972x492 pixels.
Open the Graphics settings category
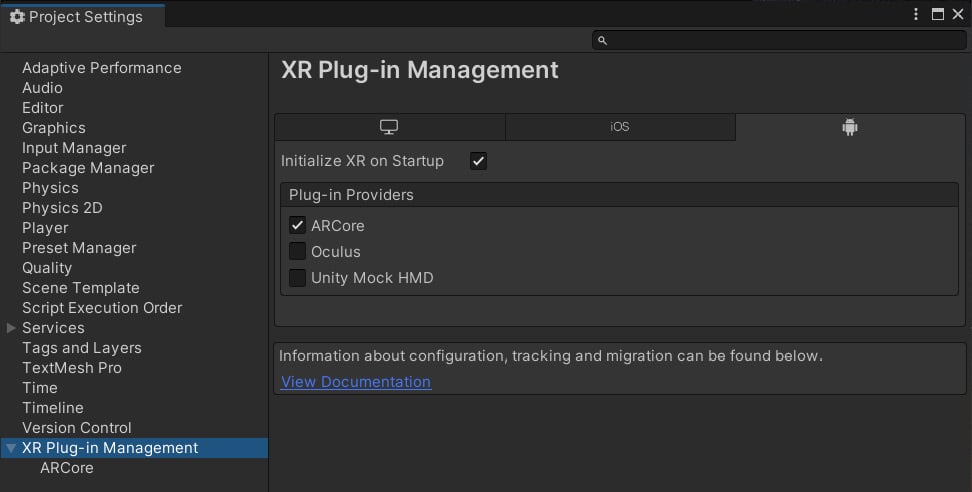(54, 128)
